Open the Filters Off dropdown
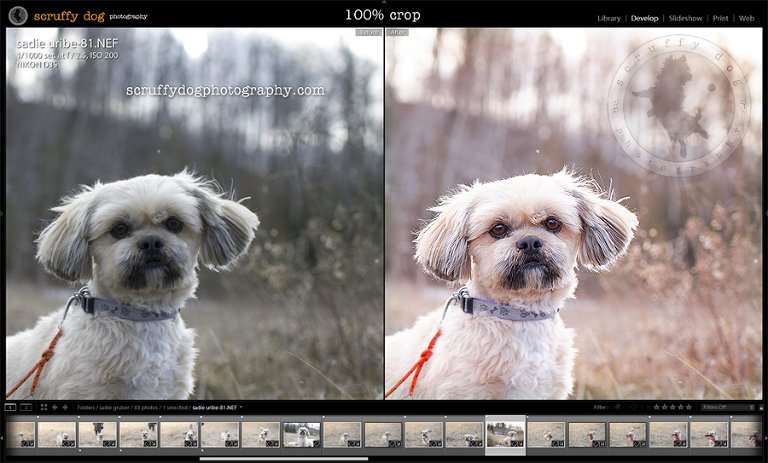Image resolution: width=768 pixels, height=463 pixels. click(727, 407)
